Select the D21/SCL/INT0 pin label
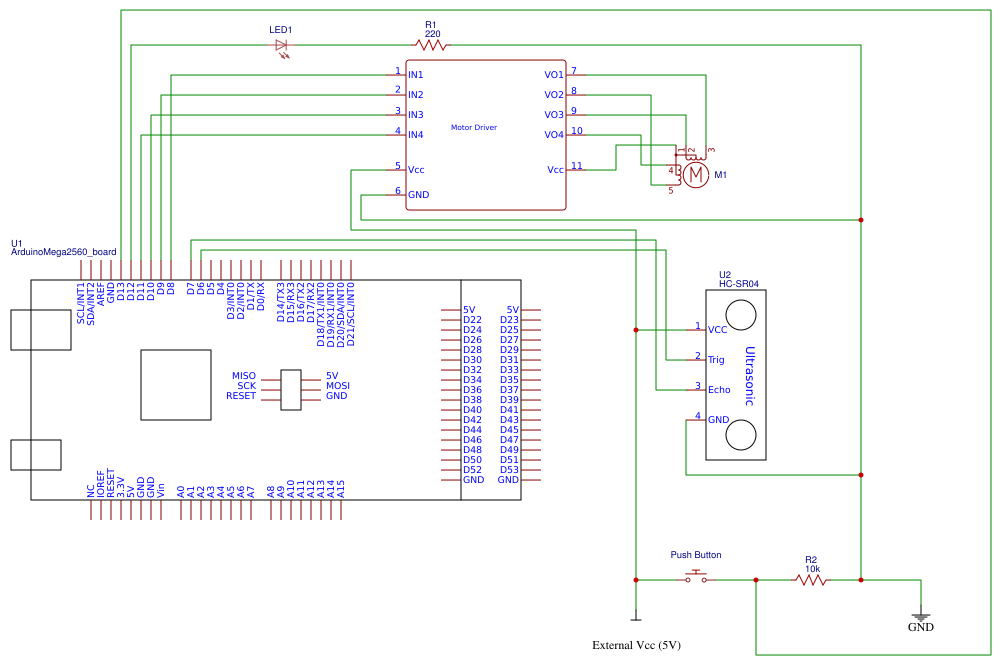Viewport: 1001px width, 665px height. (350, 315)
